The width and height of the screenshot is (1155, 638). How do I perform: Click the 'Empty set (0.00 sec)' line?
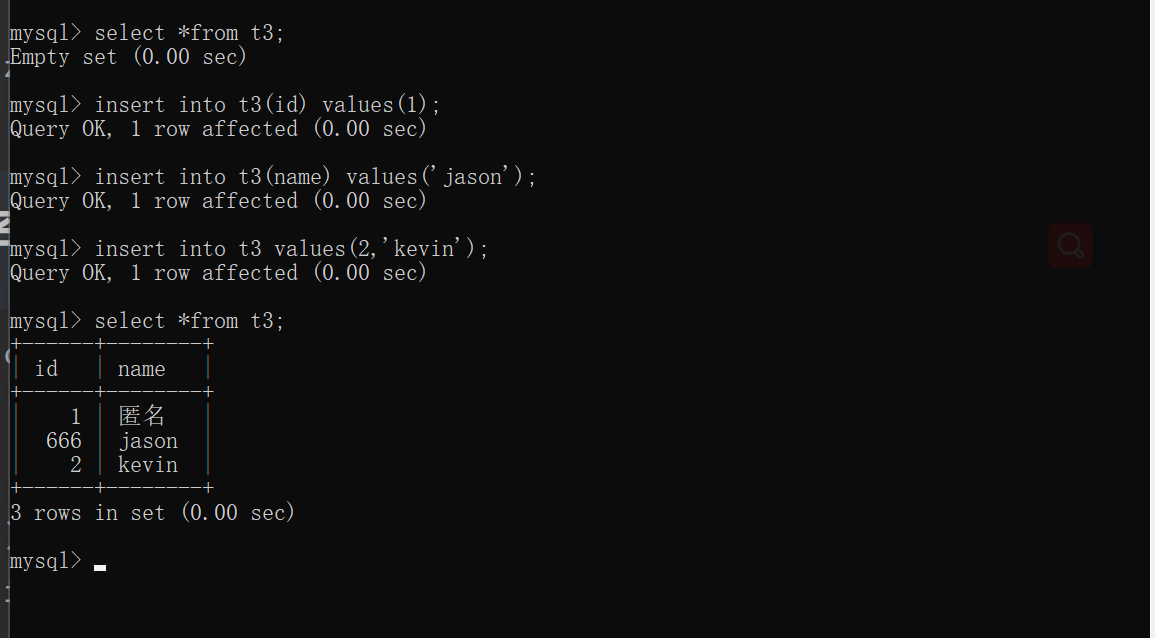tap(128, 57)
